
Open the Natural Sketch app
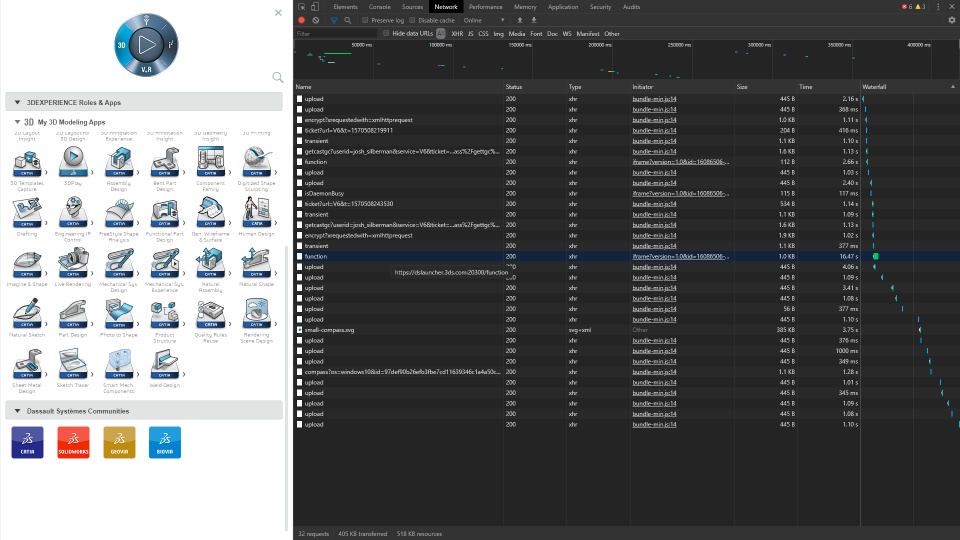[27, 314]
